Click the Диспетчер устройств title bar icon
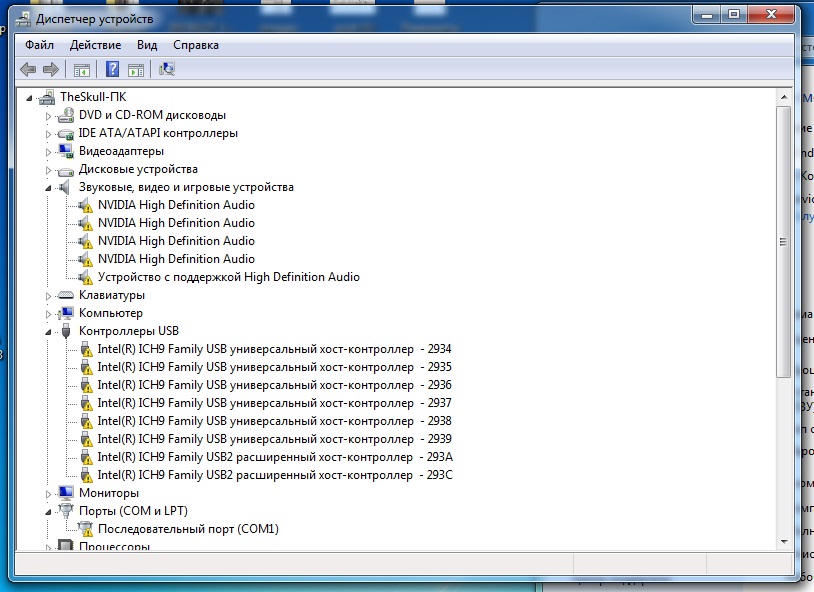This screenshot has width=814, height=592. 23,19
